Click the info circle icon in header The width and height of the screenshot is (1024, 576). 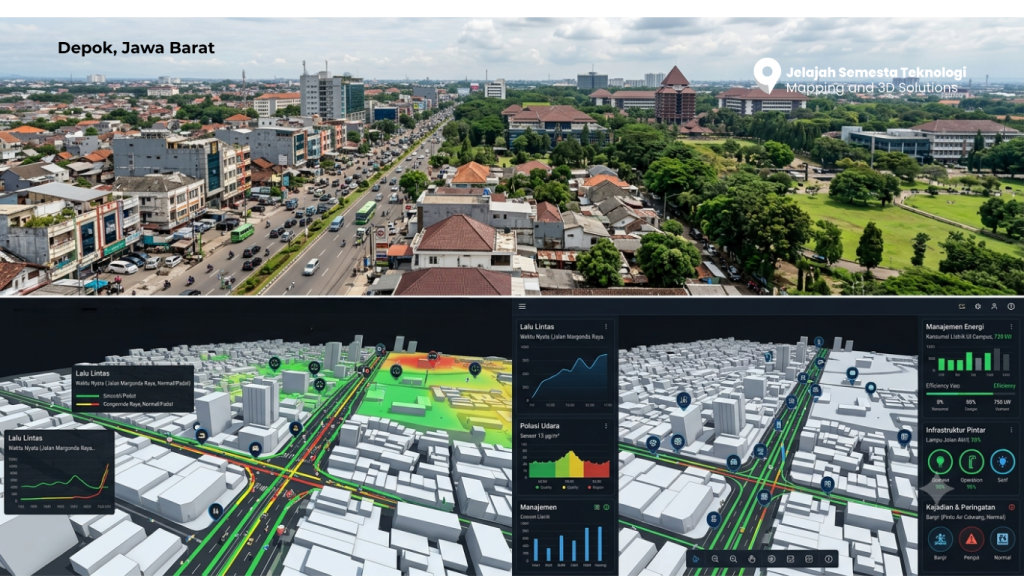click(x=1011, y=306)
